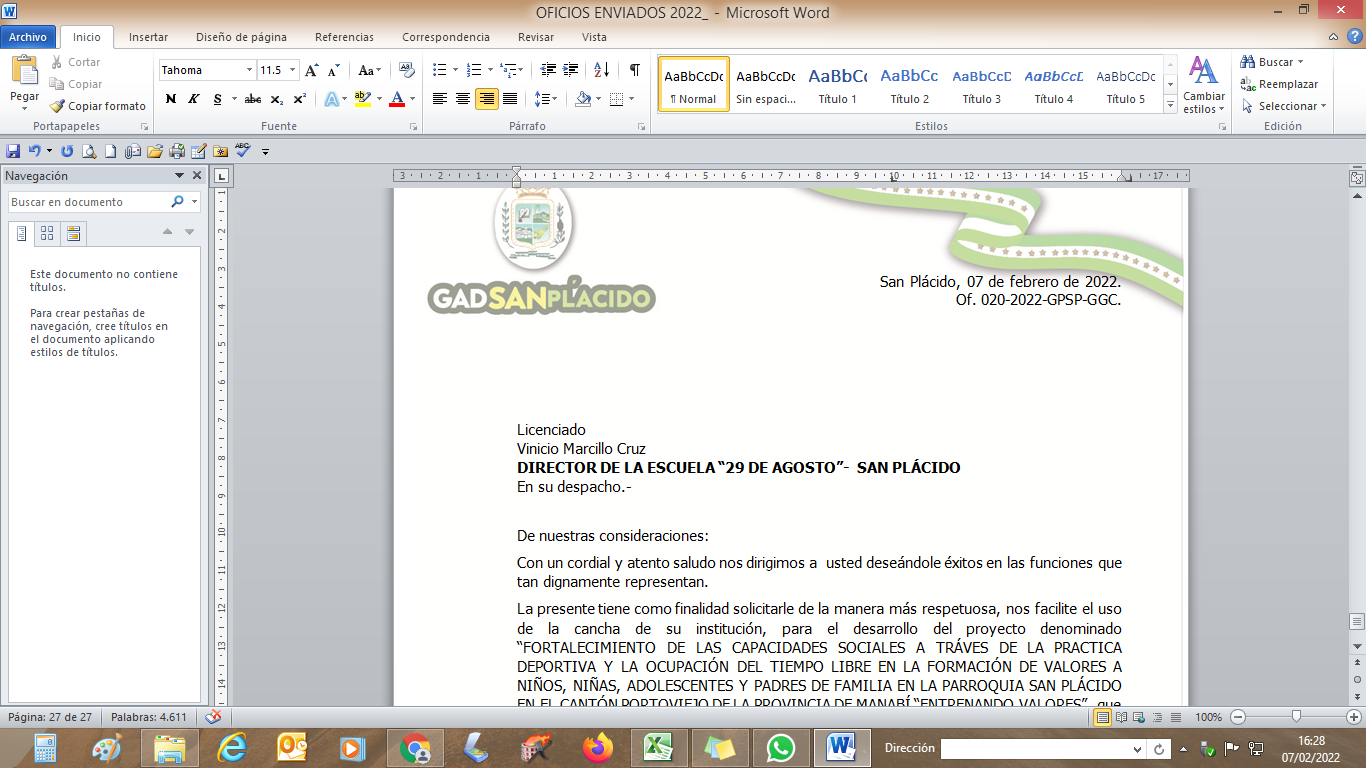Click the font color swatch button
This screenshot has width=1366, height=768.
(x=397, y=99)
